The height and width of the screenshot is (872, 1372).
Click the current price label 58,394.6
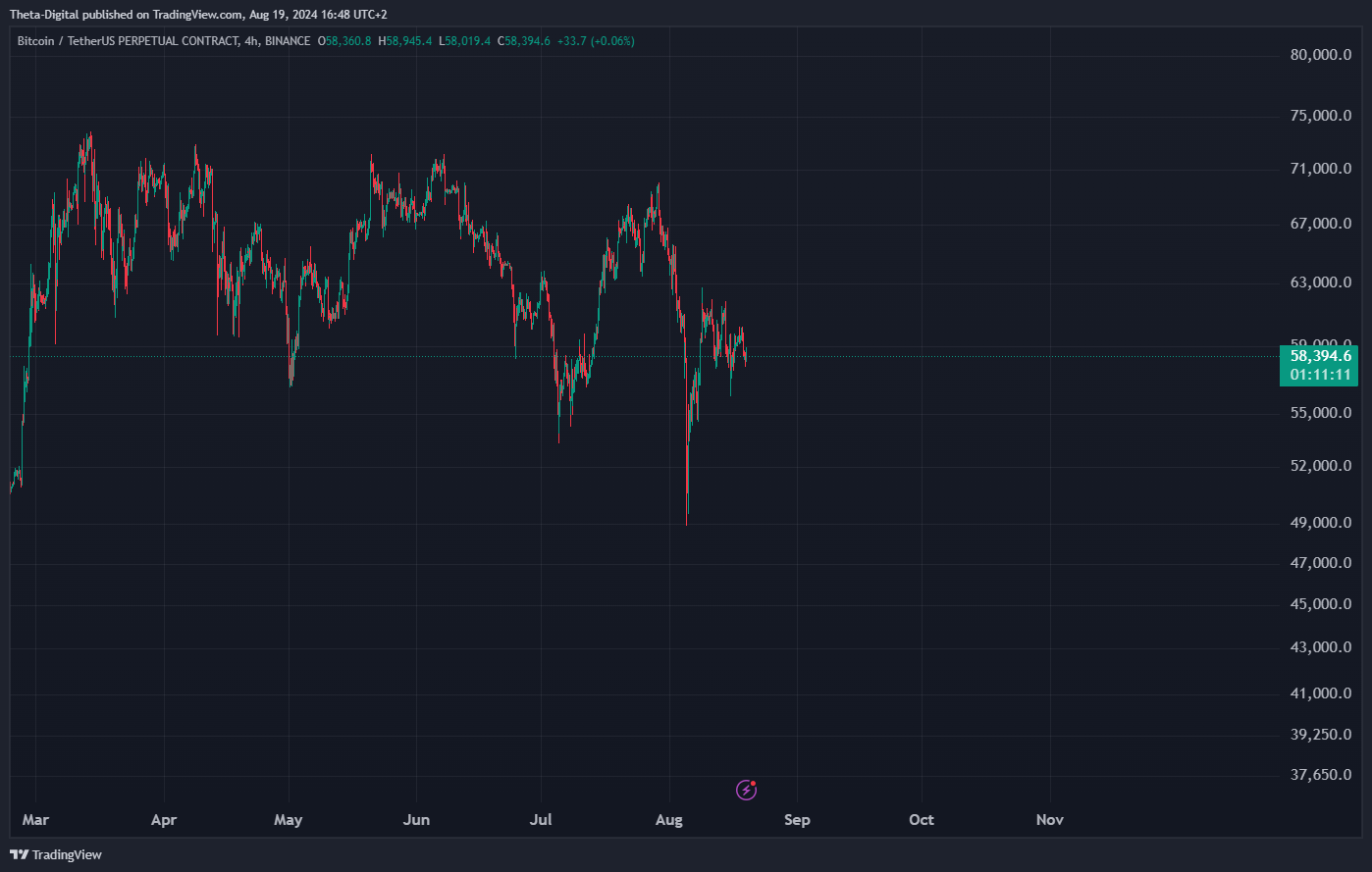pyautogui.click(x=1320, y=356)
